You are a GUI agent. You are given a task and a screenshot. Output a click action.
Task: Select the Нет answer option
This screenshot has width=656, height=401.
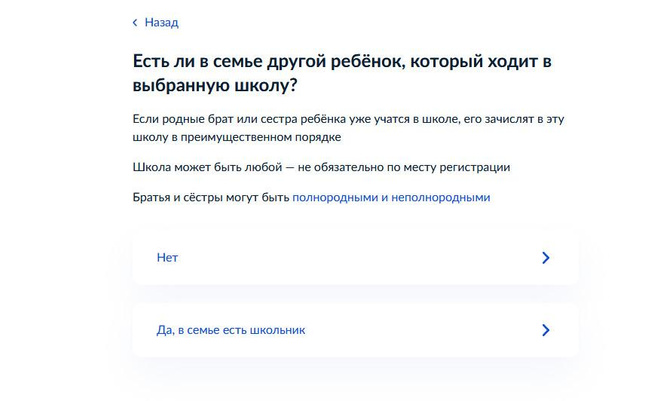[x=355, y=258]
